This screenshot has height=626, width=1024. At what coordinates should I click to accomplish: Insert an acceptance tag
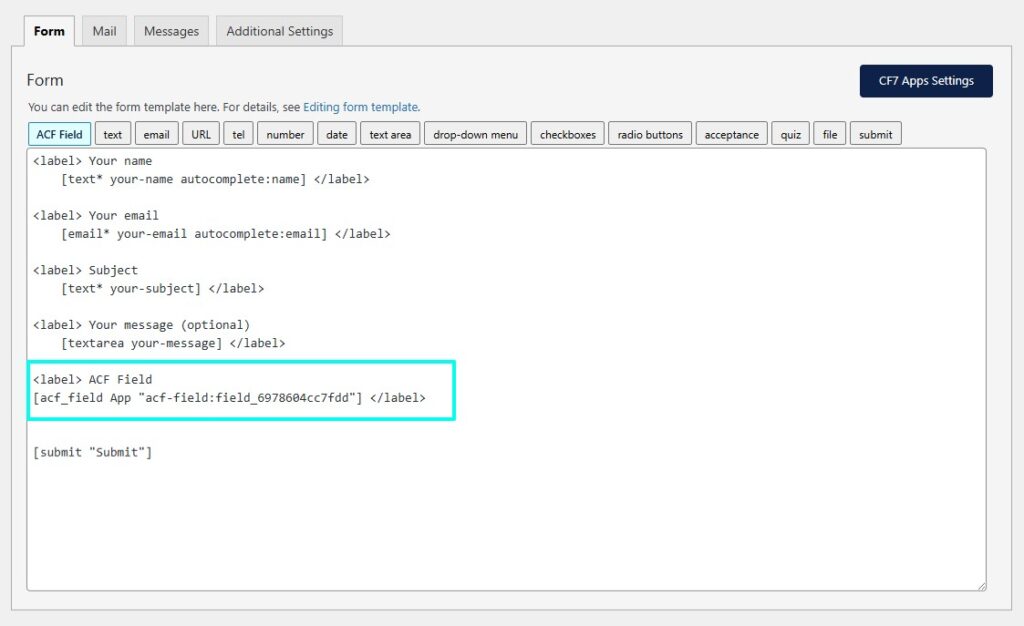731,134
